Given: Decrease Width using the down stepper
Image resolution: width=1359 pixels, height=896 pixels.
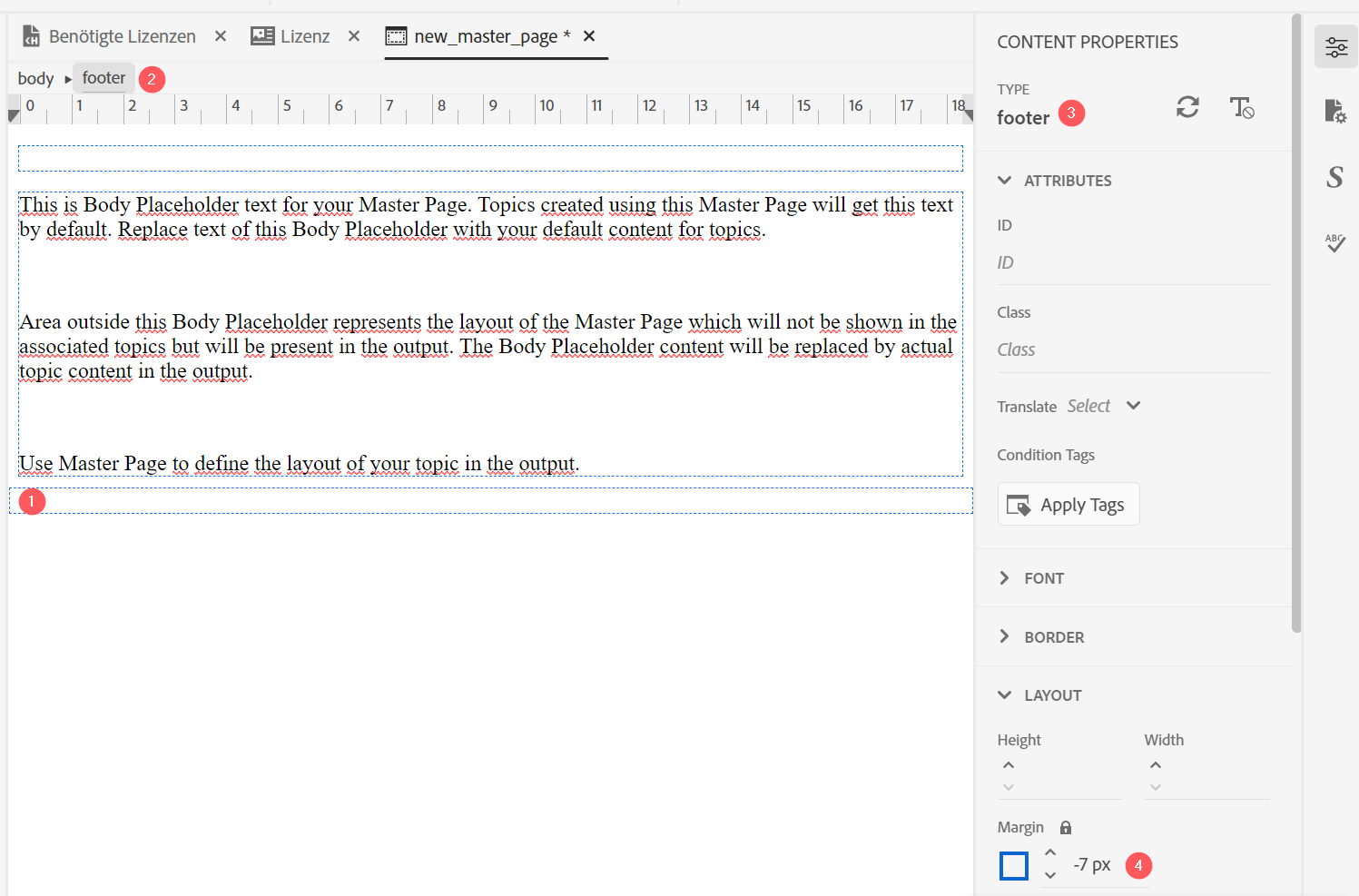Looking at the screenshot, I should click(x=1155, y=787).
